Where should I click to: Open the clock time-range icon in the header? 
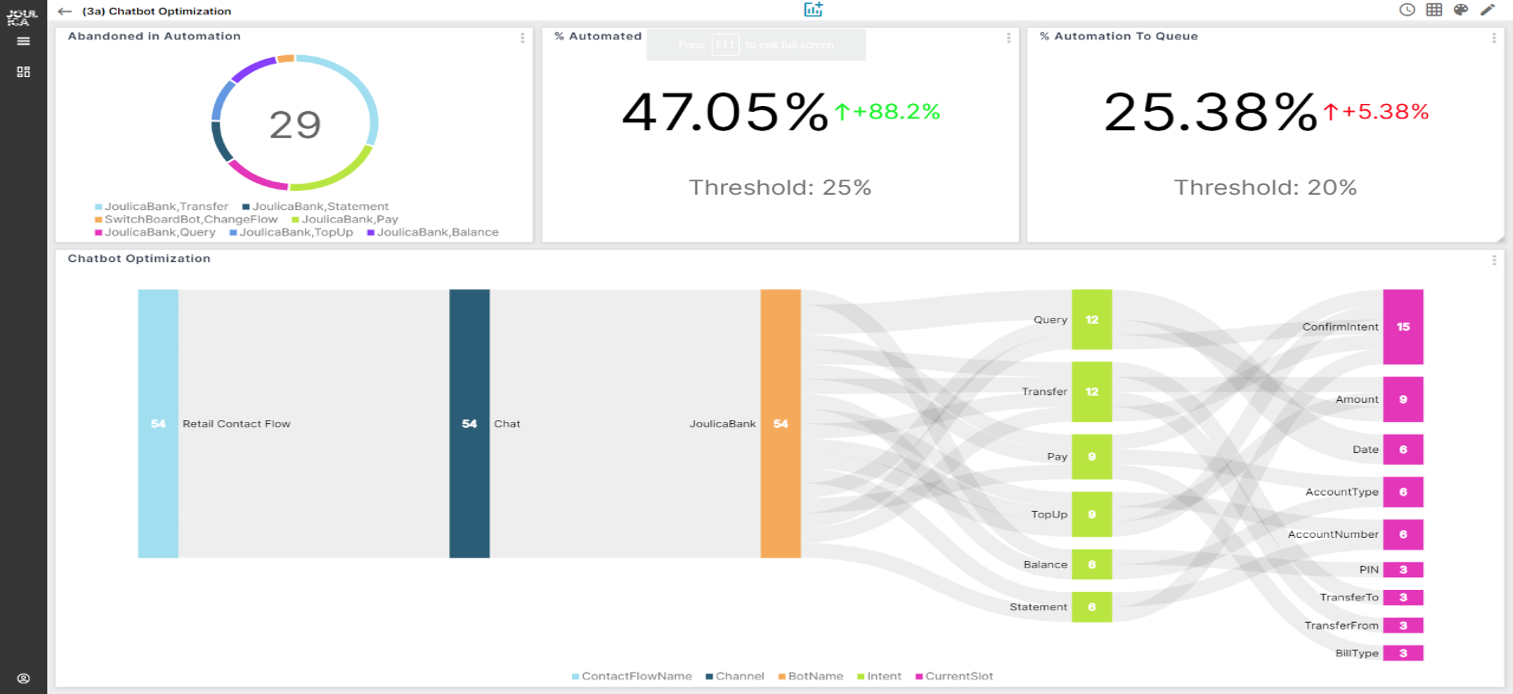tap(1407, 10)
